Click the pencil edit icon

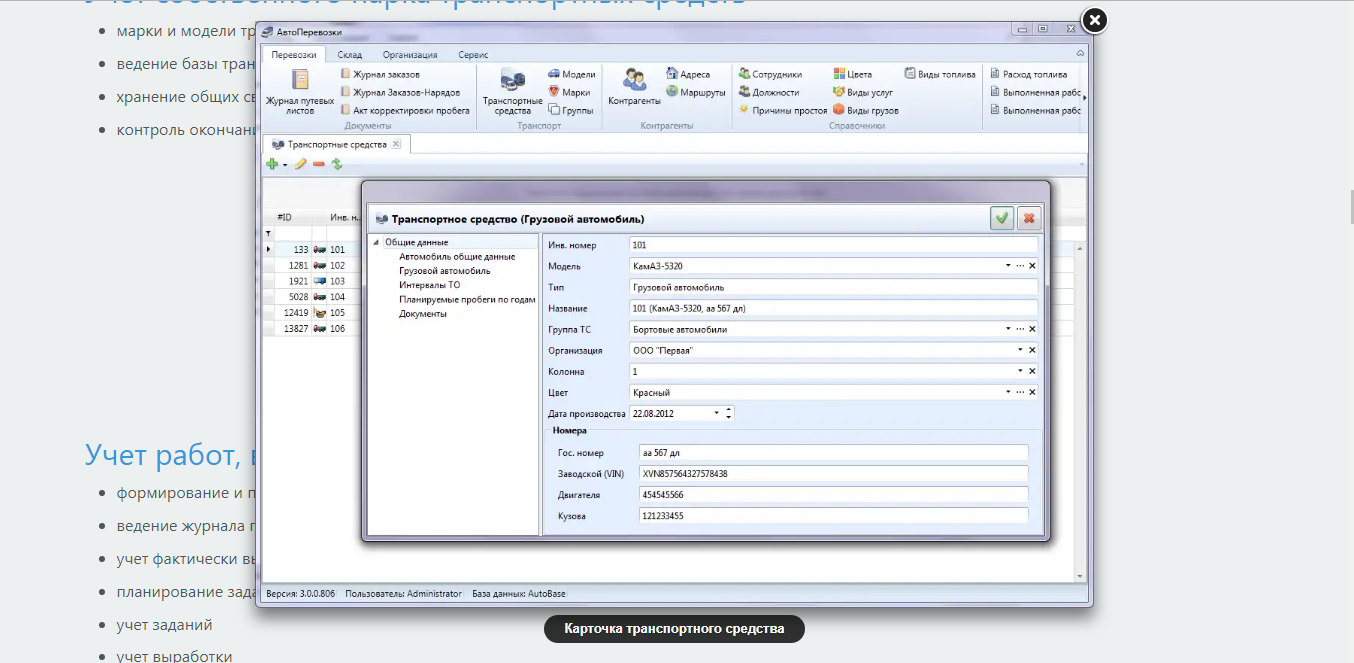coord(301,164)
